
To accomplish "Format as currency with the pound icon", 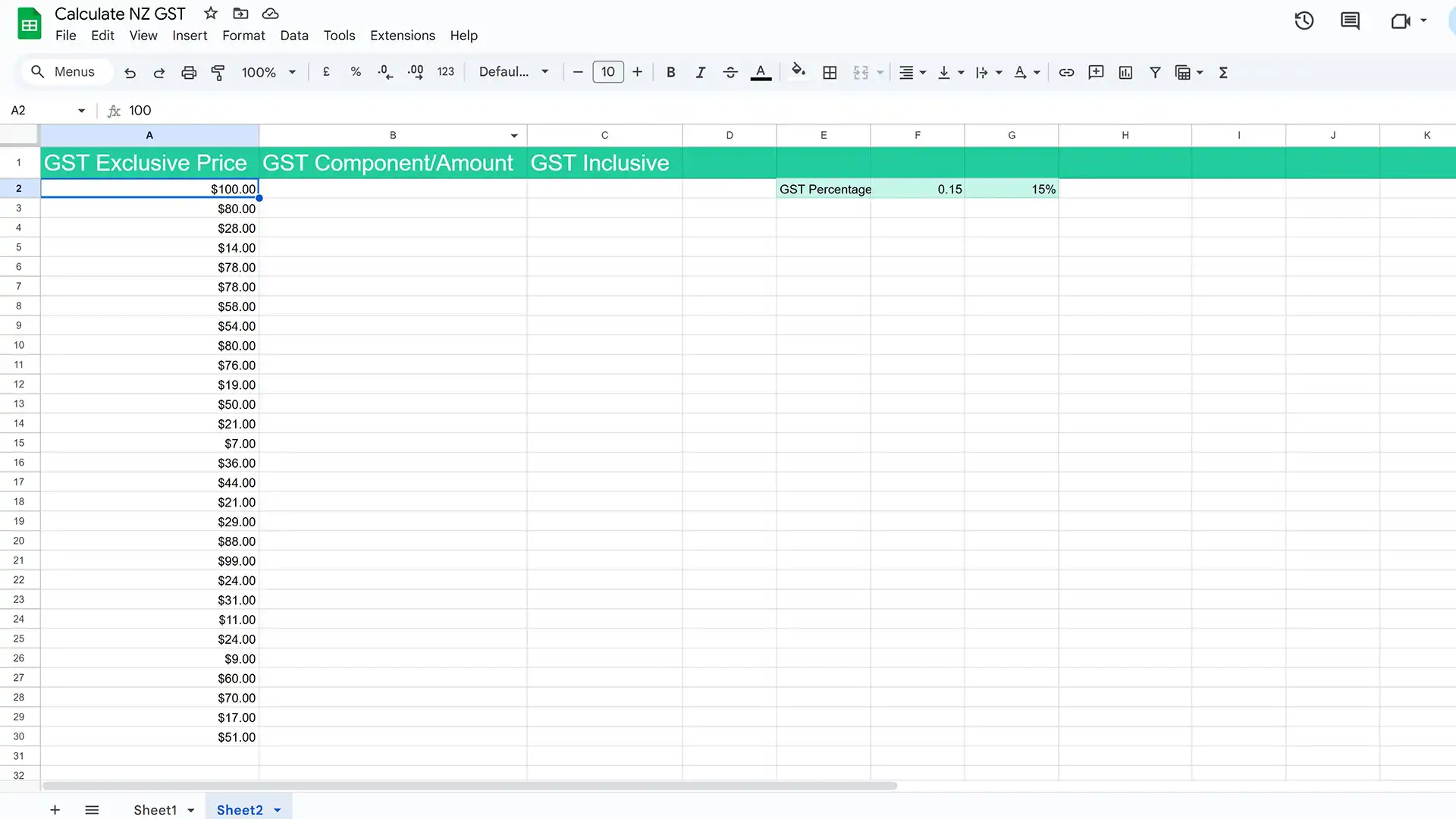I will [326, 72].
